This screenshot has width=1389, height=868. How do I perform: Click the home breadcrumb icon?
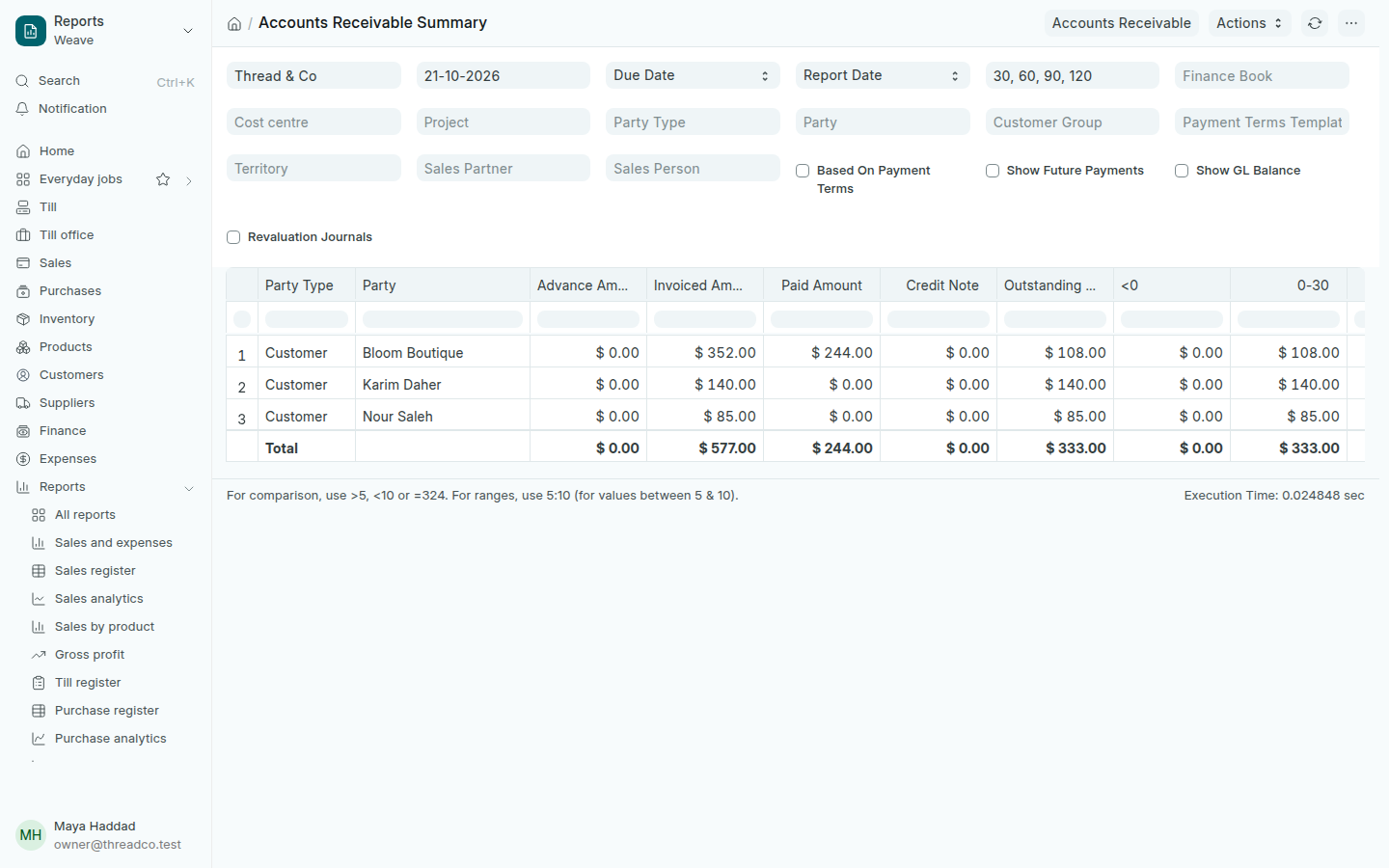pos(234,24)
